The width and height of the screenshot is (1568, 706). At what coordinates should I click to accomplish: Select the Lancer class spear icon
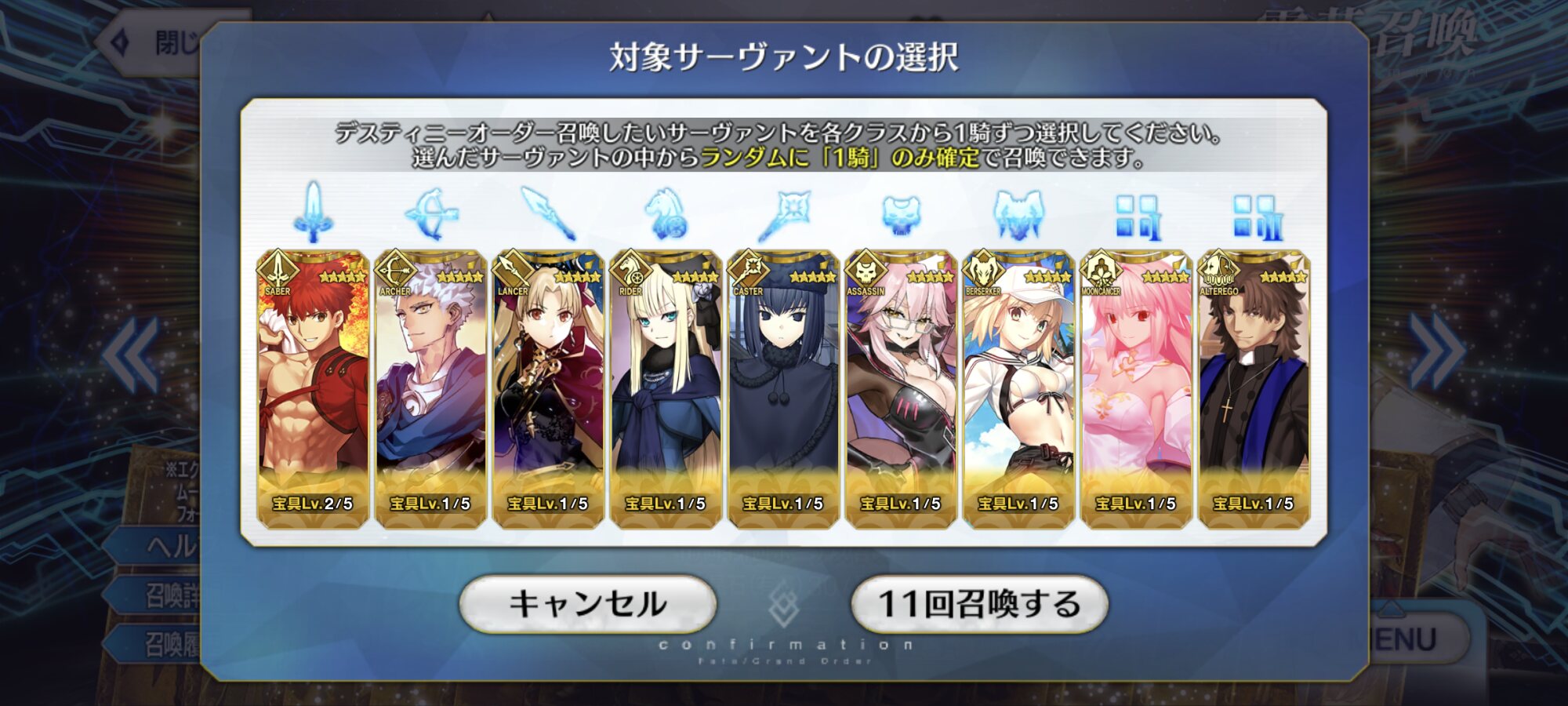click(548, 213)
